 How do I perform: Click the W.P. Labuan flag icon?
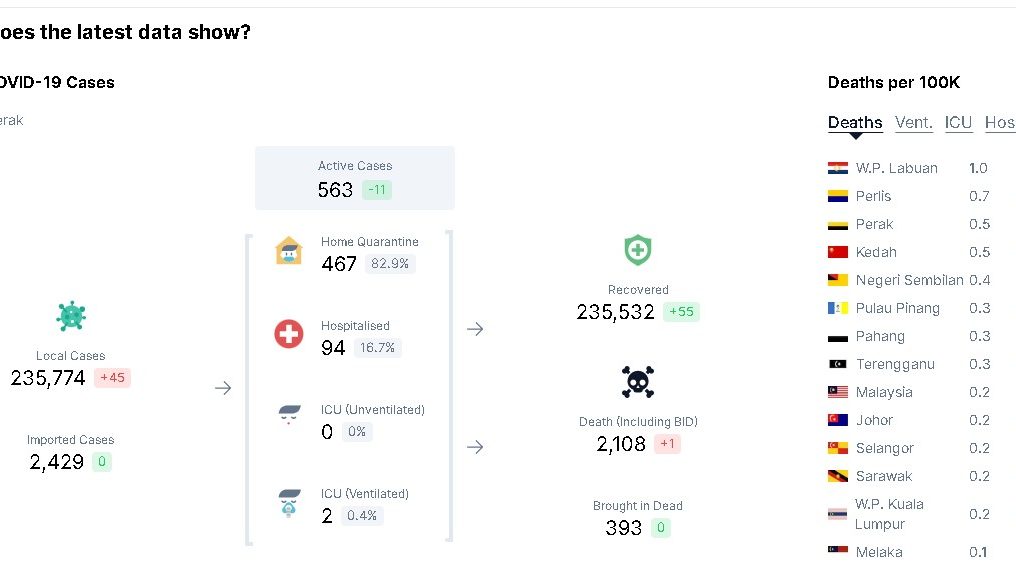[838, 168]
